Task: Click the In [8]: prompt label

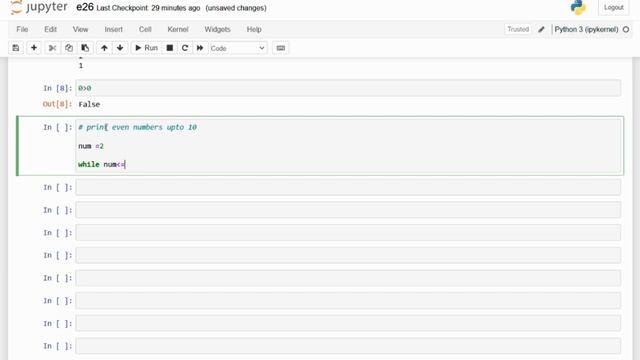Action: tap(58, 88)
